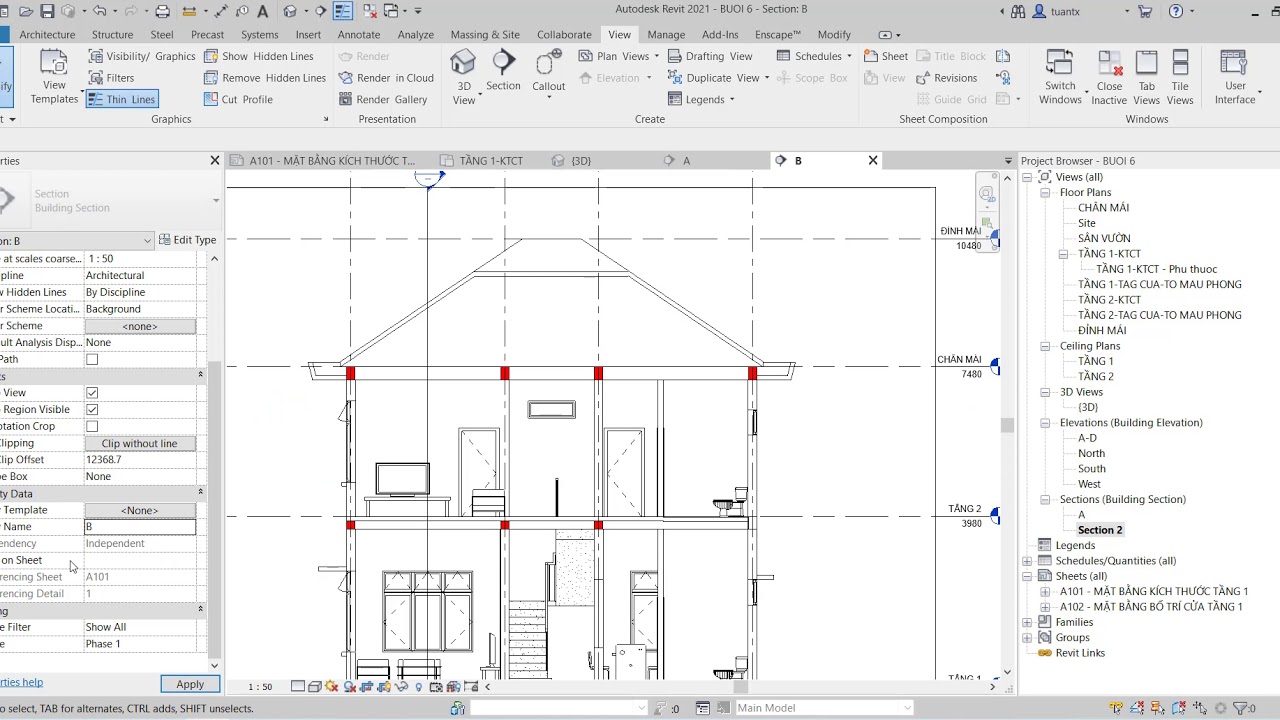Tick the checkbox below Default Analysis Display
Image resolution: width=1280 pixels, height=720 pixels.
pyautogui.click(x=92, y=359)
